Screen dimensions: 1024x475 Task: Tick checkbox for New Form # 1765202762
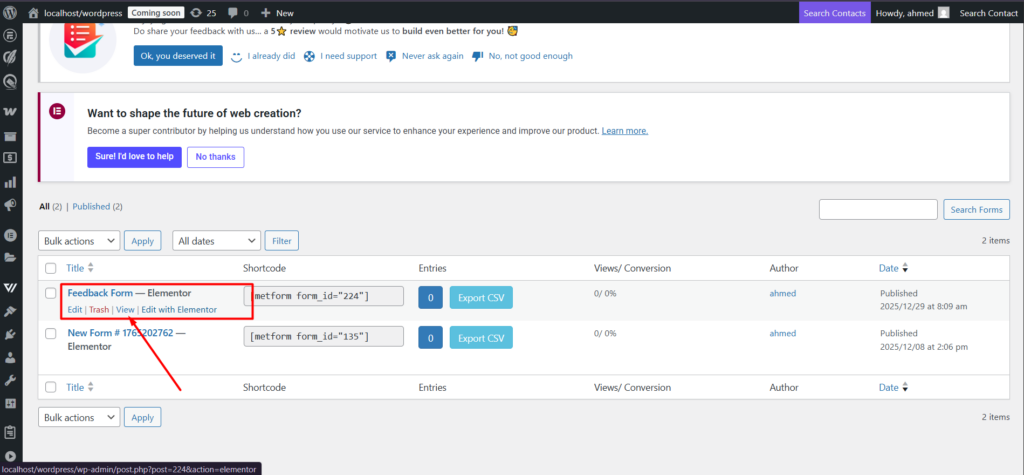(51, 332)
